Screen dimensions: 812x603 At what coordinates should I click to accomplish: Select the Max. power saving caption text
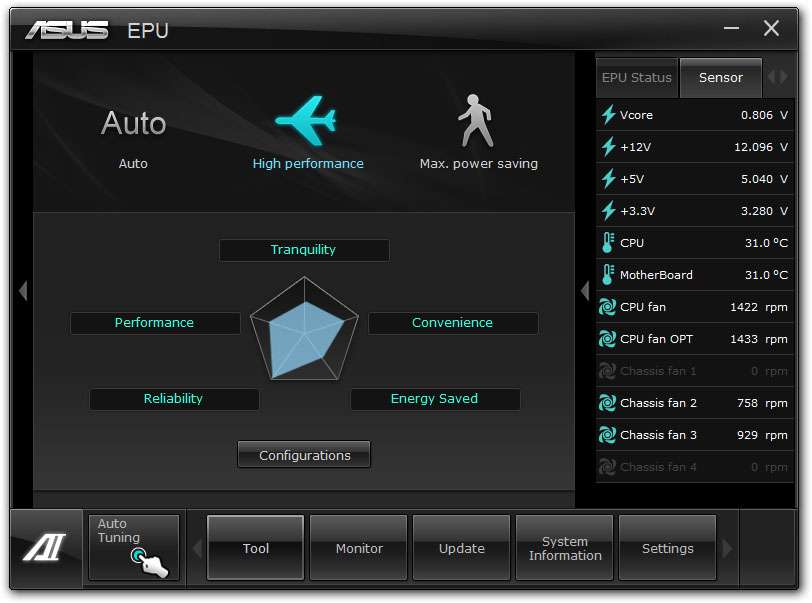point(478,164)
